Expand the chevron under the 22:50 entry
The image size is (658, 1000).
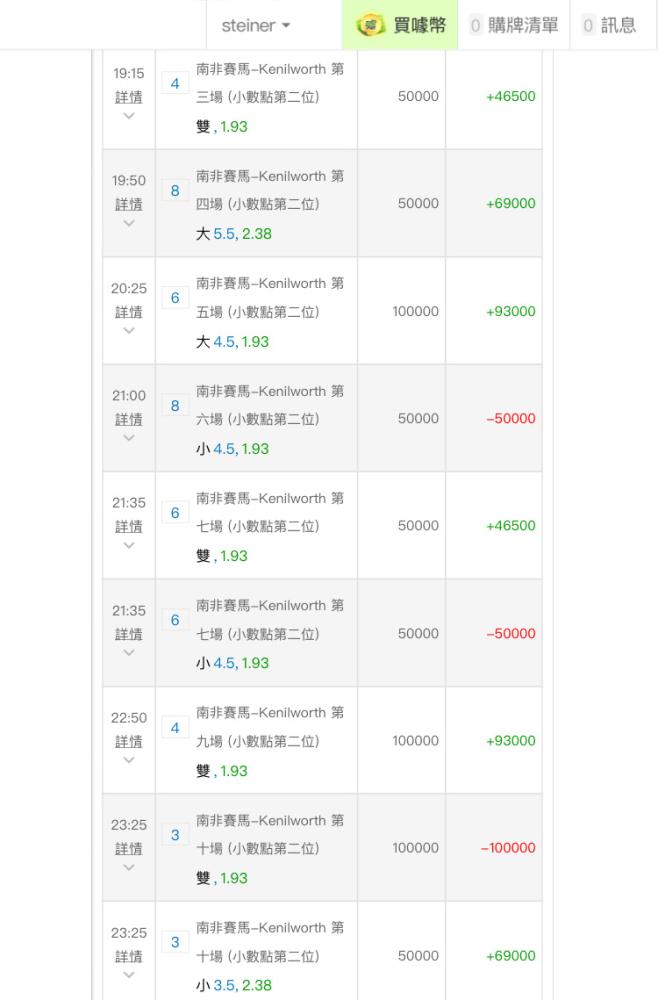click(x=129, y=760)
